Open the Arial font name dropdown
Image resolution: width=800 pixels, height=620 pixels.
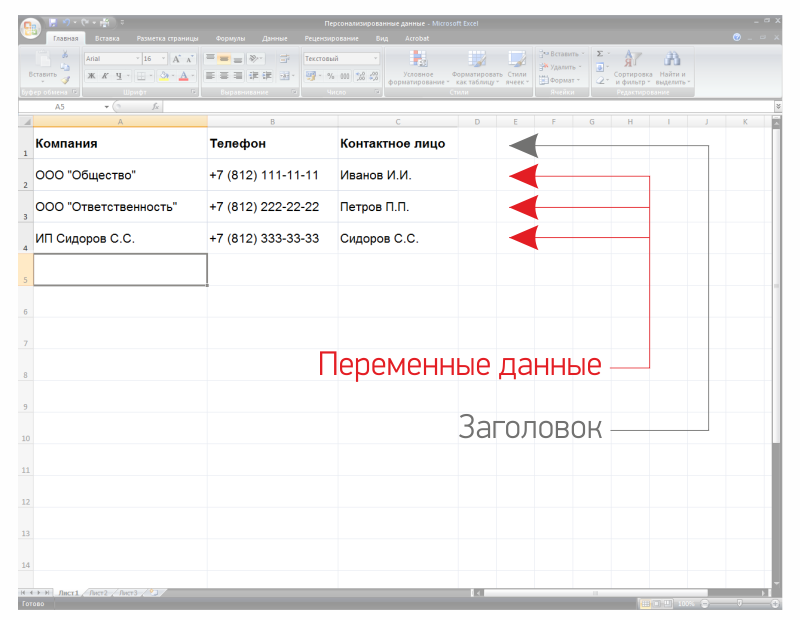tap(137, 59)
